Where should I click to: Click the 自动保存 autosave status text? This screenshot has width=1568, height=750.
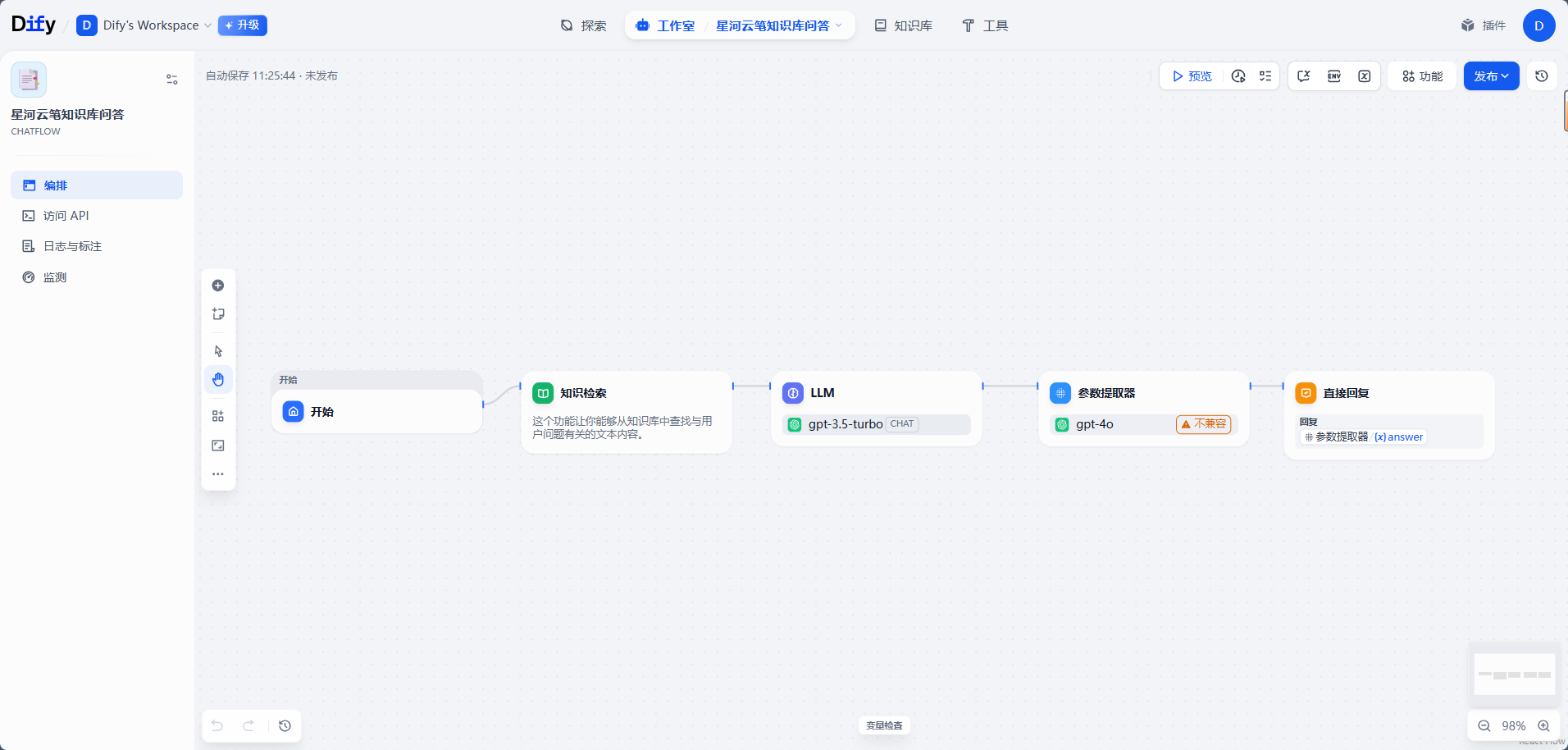(x=271, y=75)
